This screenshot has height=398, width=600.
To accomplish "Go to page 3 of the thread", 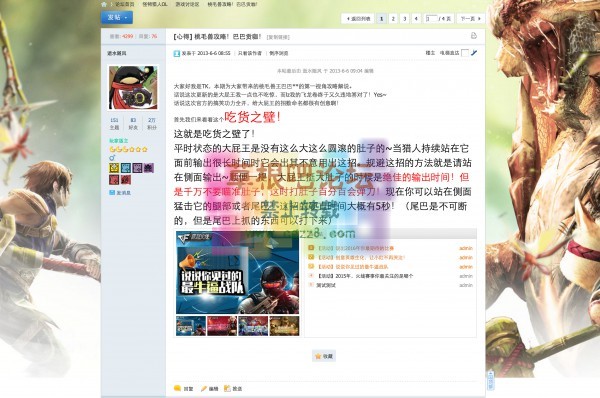I will coord(405,18).
